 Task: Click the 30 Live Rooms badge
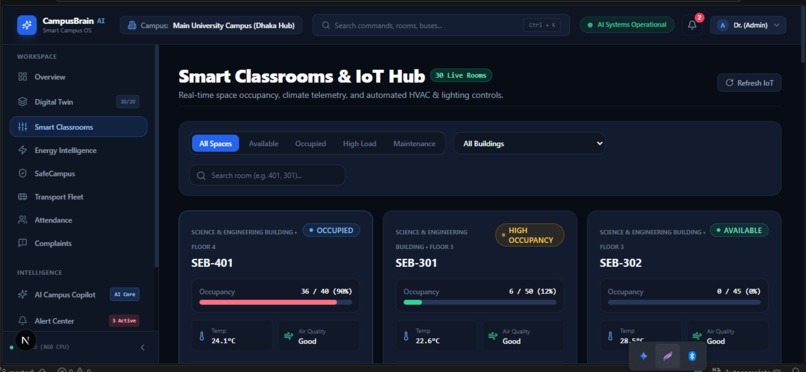point(461,76)
